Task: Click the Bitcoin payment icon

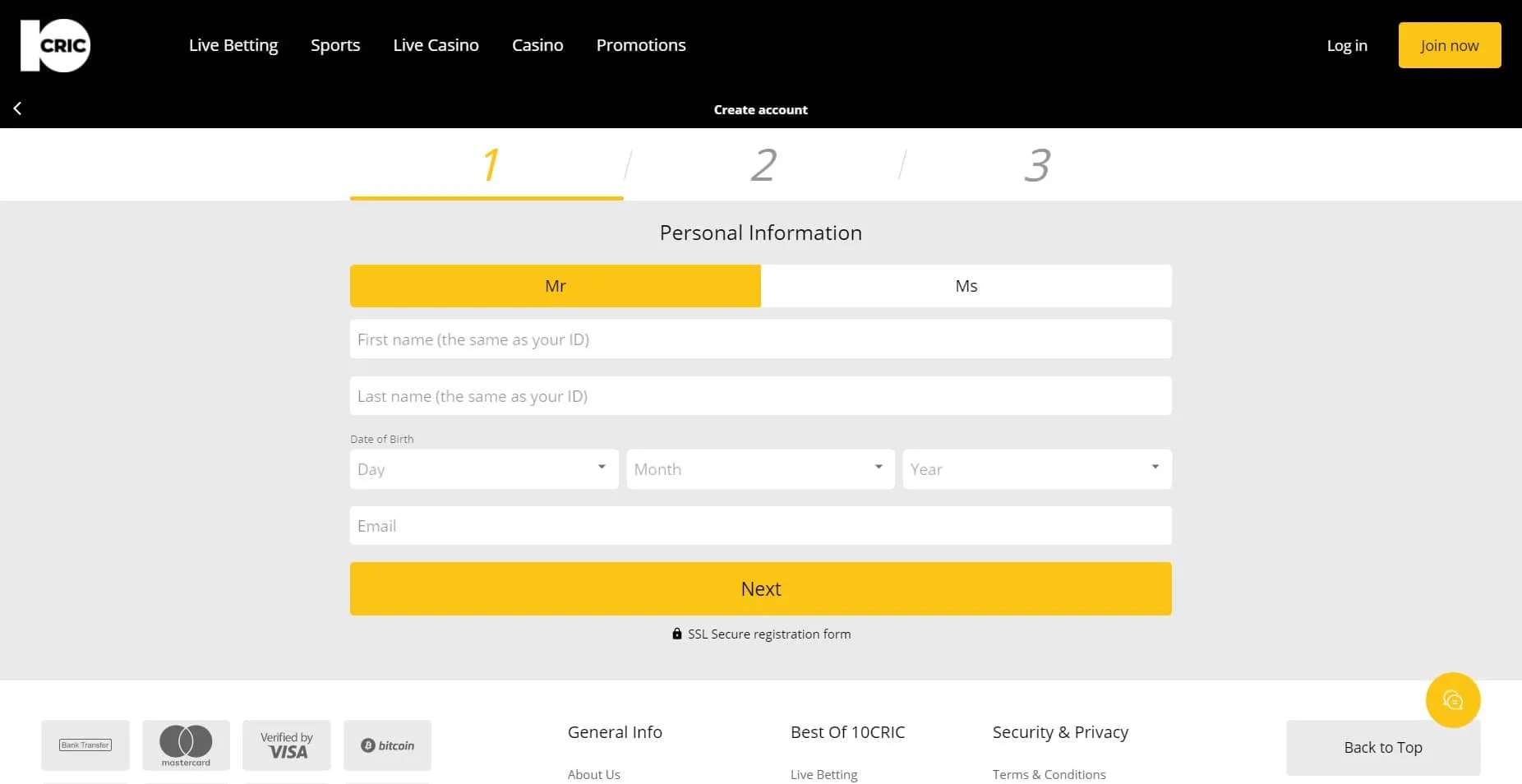Action: (x=387, y=745)
